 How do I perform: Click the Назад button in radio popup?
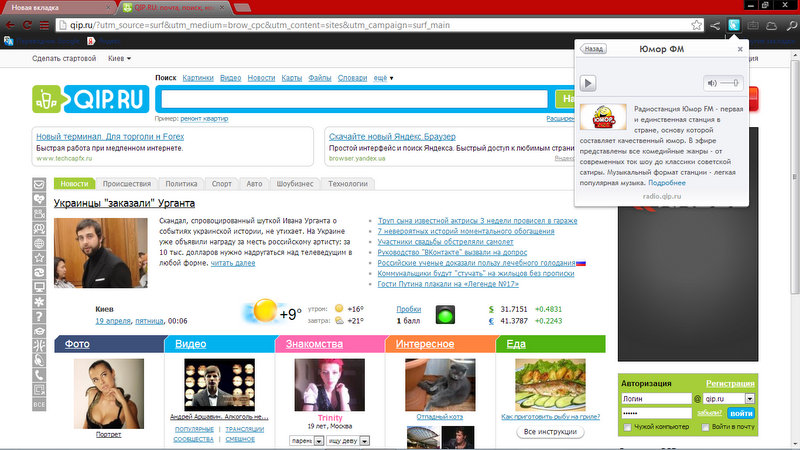tap(593, 49)
